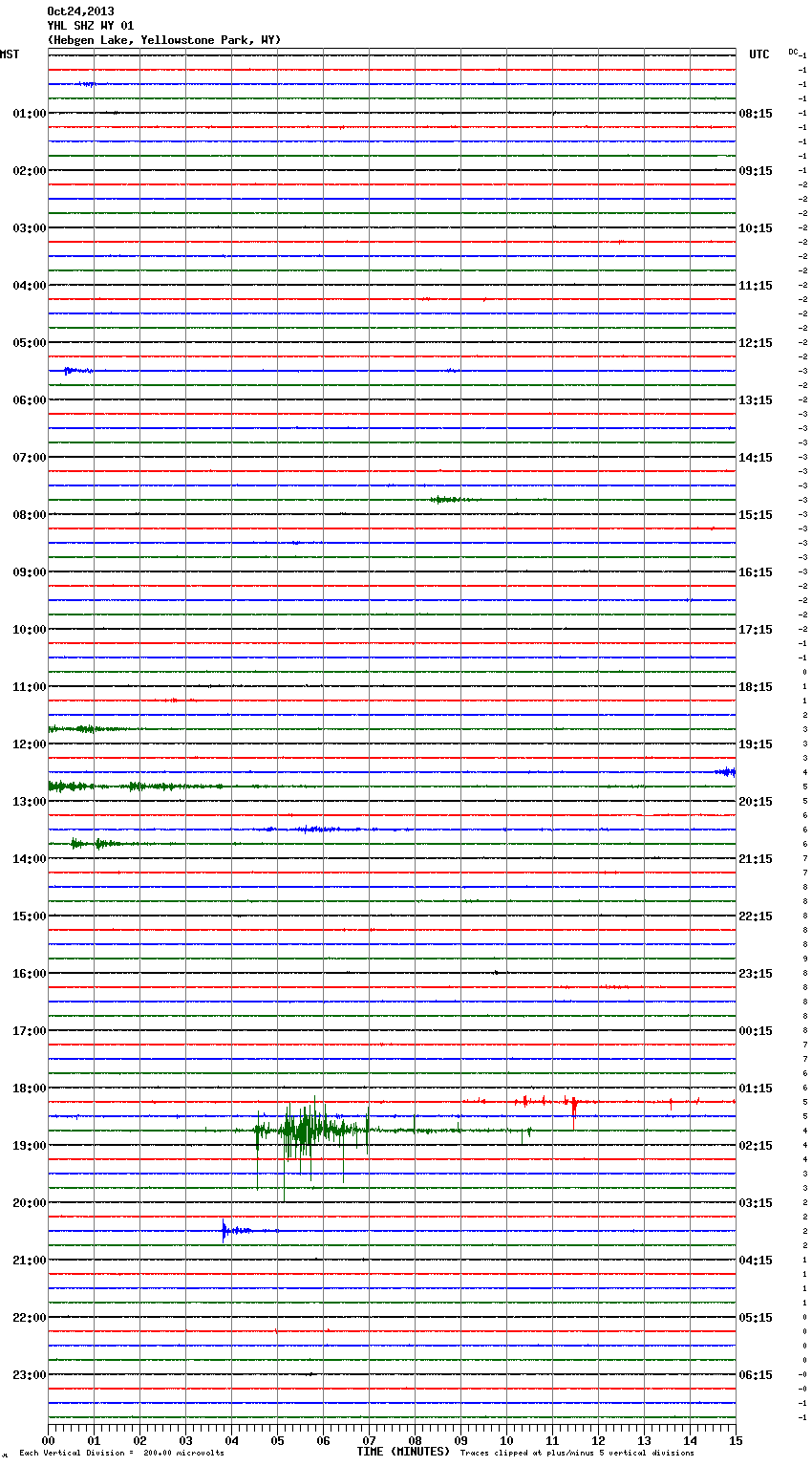Click the 16:15 UTC time label
This screenshot has height=1466, width=812.
[756, 572]
